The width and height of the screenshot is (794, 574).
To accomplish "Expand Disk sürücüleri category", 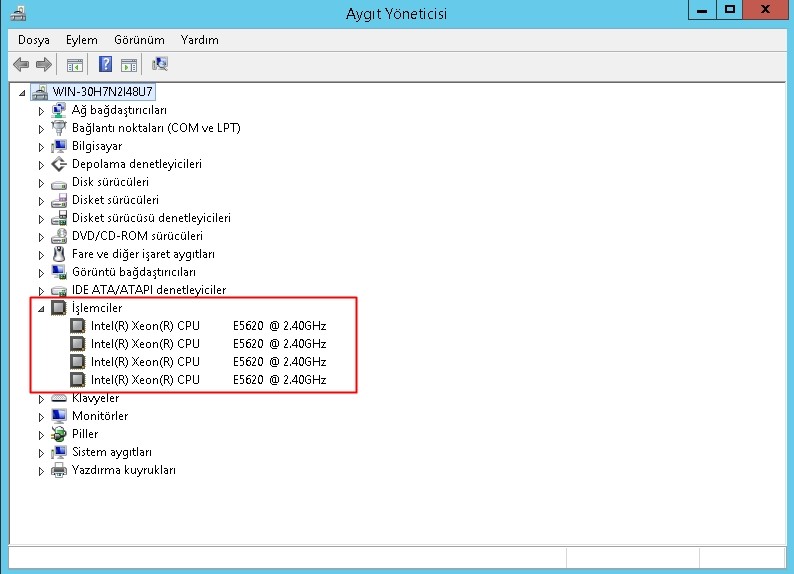I will point(41,183).
